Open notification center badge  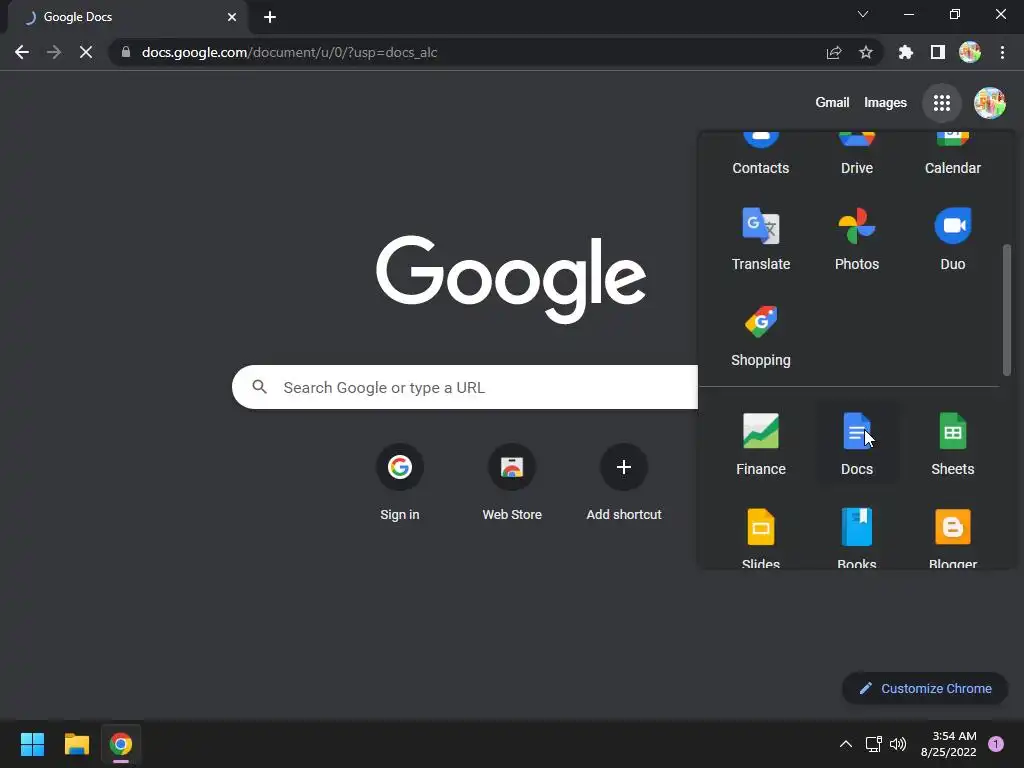tap(995, 744)
